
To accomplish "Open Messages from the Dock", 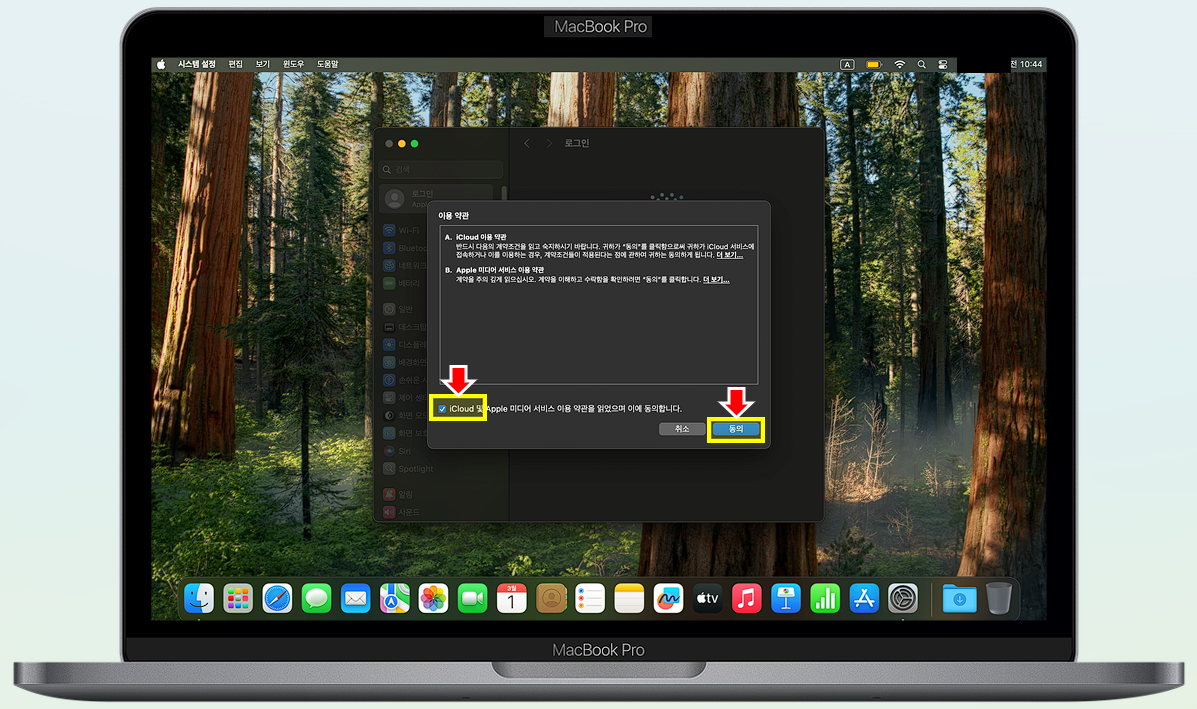I will click(x=316, y=598).
